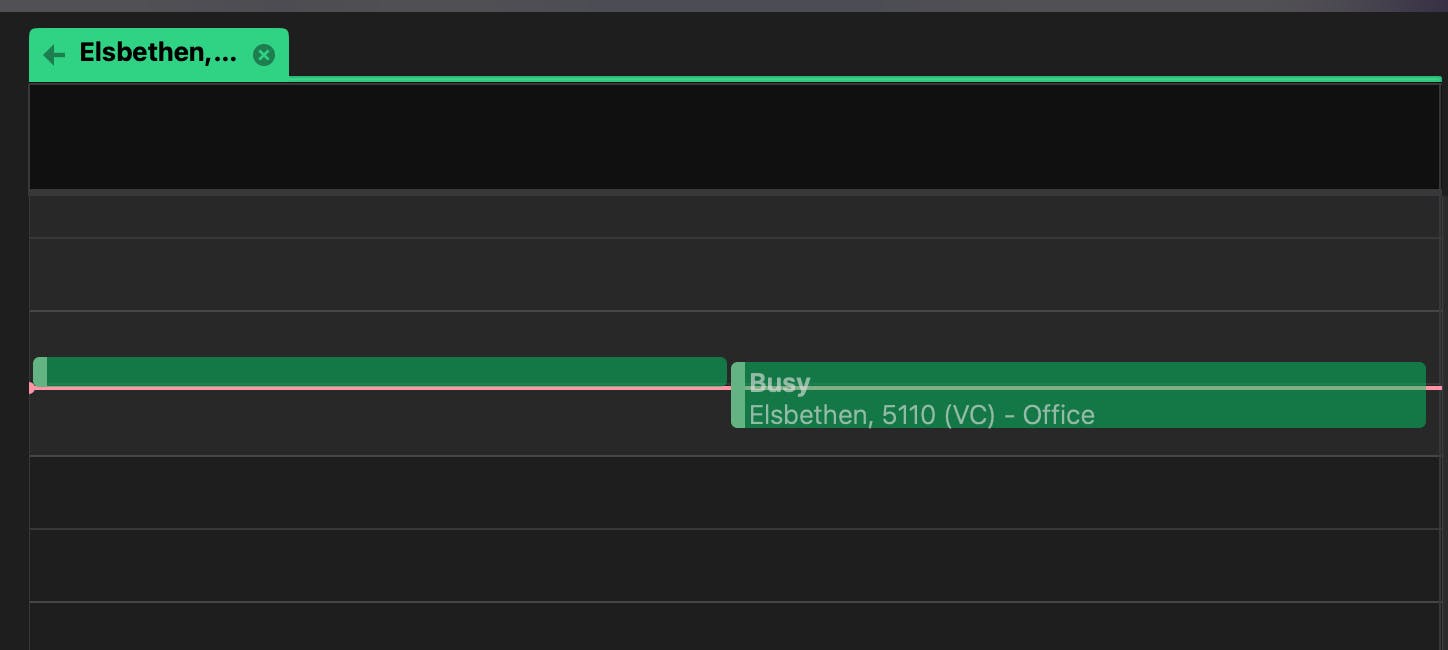1448x650 pixels.
Task: Click the empty space beneath the unlabeled green event
Action: coord(380,424)
